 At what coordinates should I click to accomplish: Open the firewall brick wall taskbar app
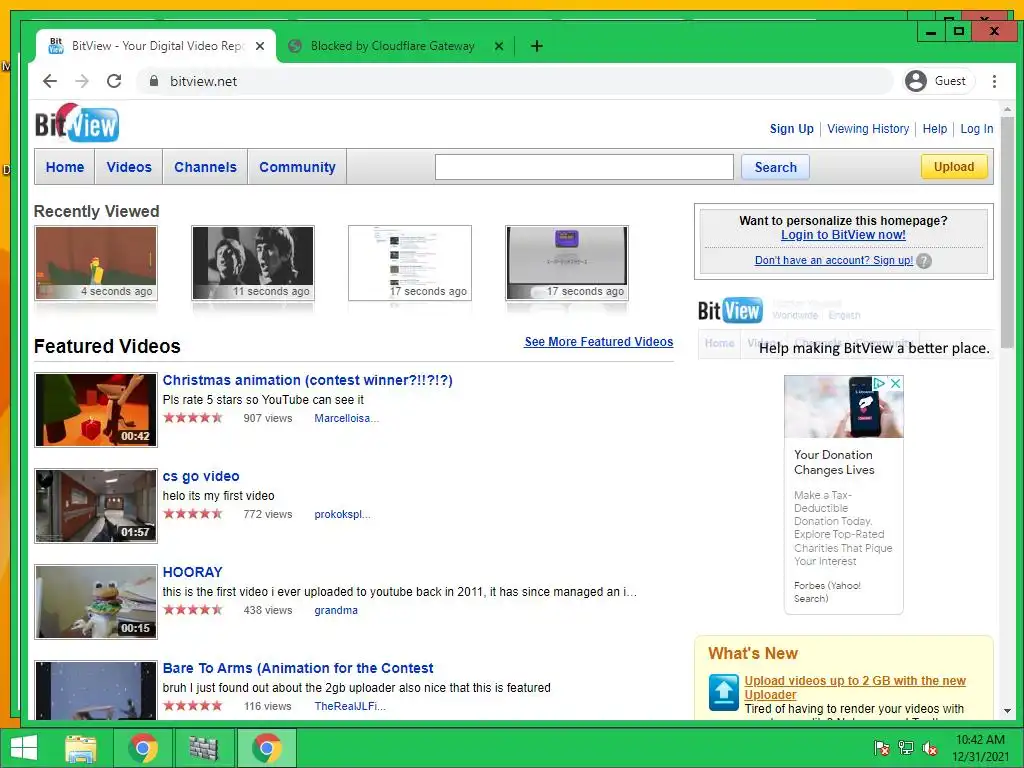(x=204, y=748)
